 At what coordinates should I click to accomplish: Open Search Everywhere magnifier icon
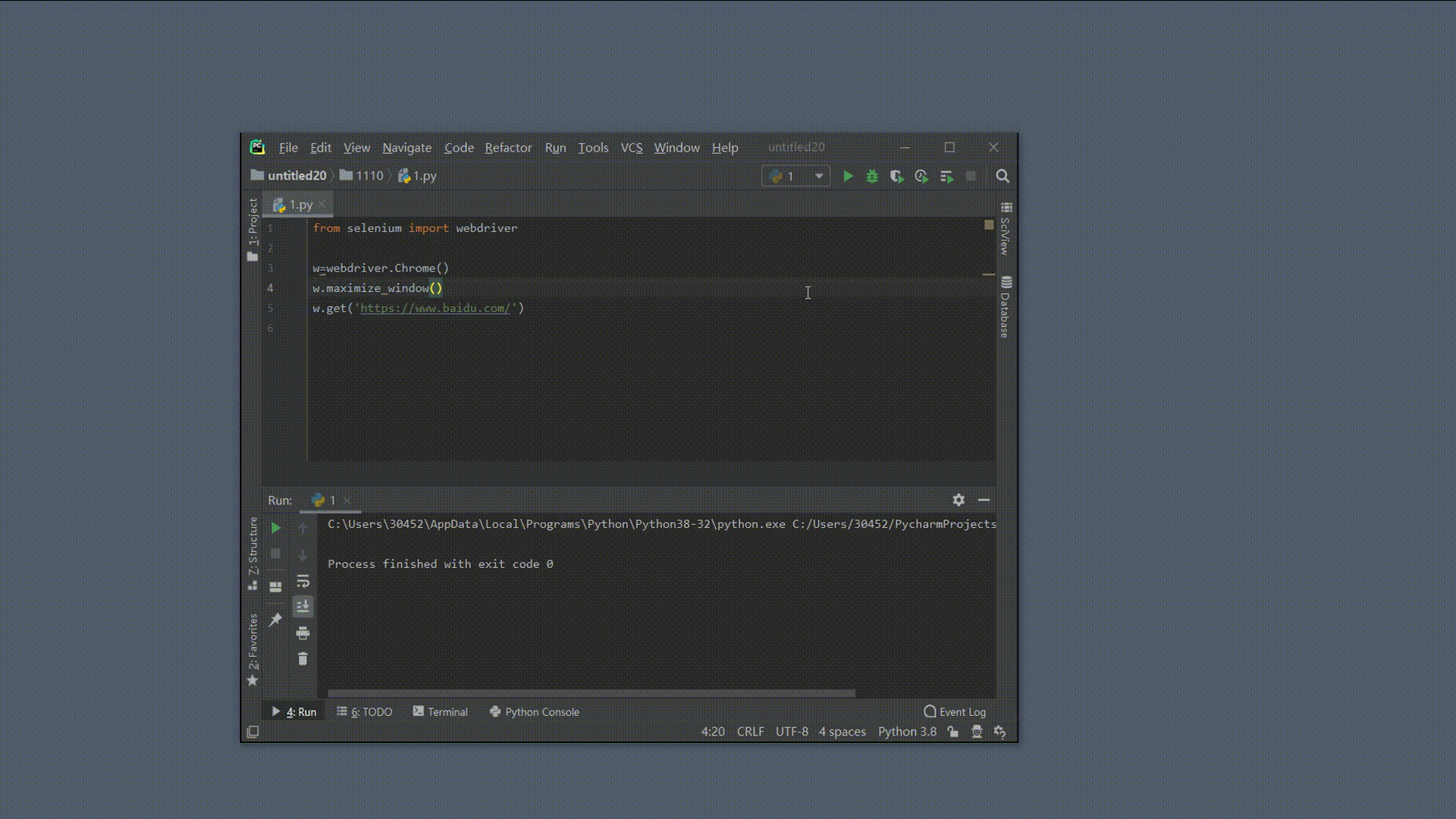[x=1003, y=177]
